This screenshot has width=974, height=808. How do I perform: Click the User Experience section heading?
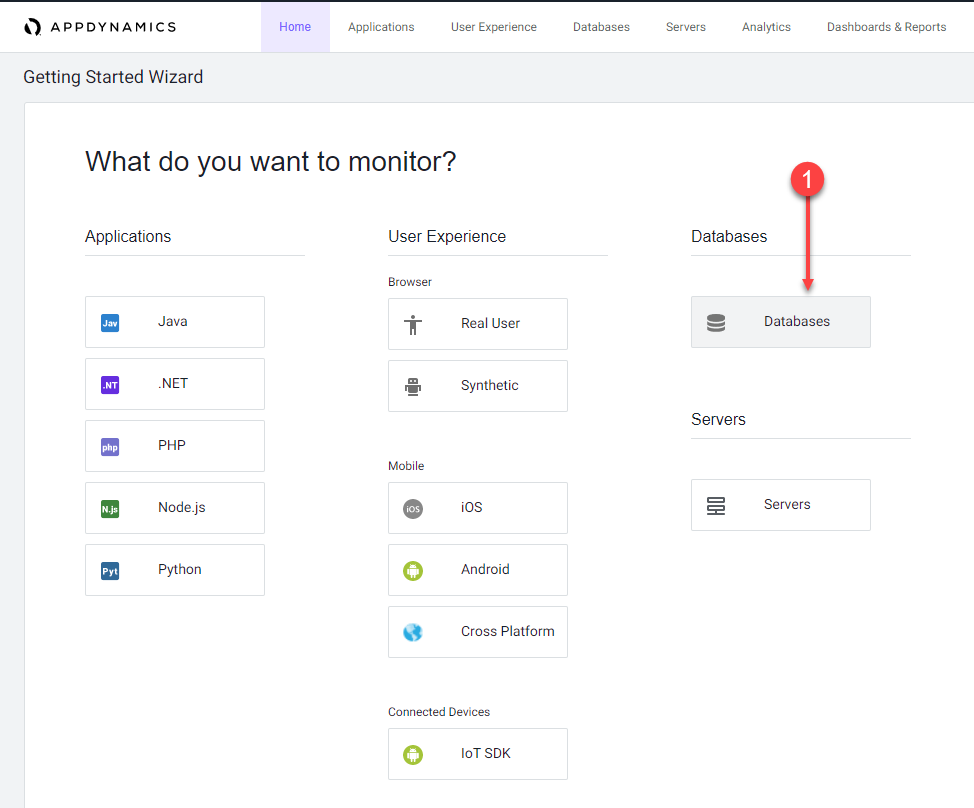click(x=447, y=237)
